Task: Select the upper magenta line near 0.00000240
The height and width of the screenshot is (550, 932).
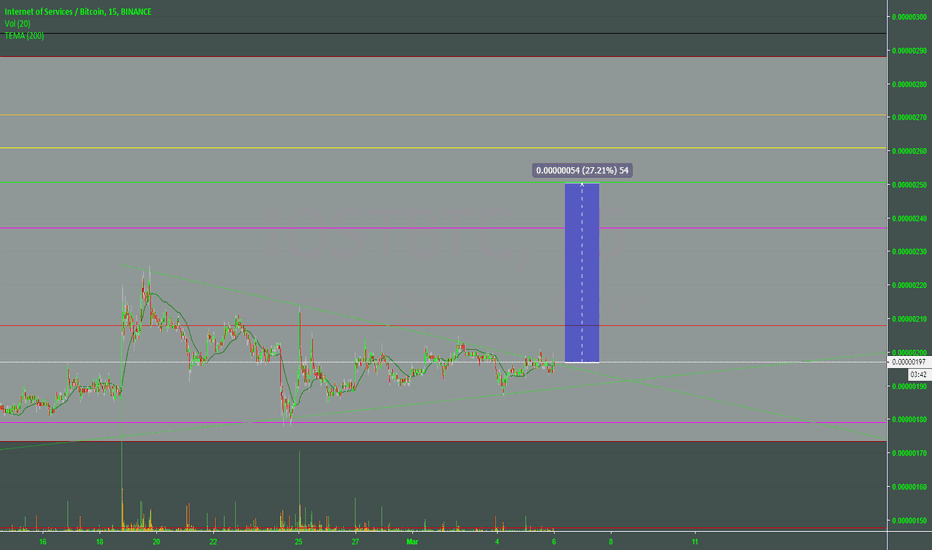Action: [x=443, y=228]
